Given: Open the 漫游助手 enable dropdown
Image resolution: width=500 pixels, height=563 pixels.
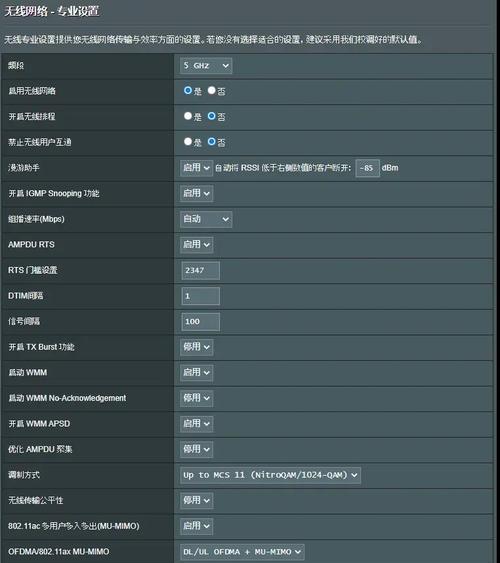Looking at the screenshot, I should (x=196, y=168).
